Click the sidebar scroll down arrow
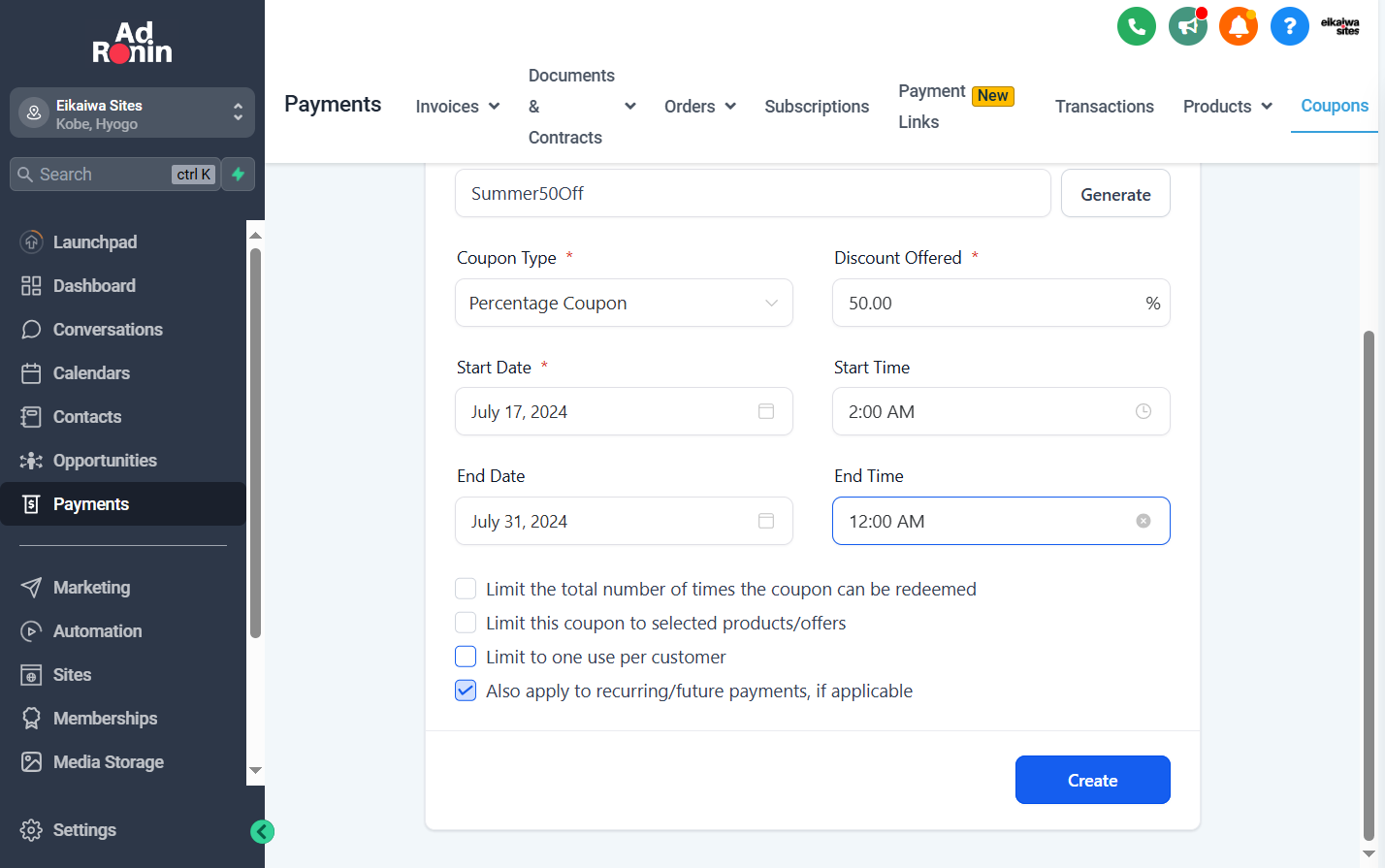The image size is (1385, 868). [x=256, y=770]
